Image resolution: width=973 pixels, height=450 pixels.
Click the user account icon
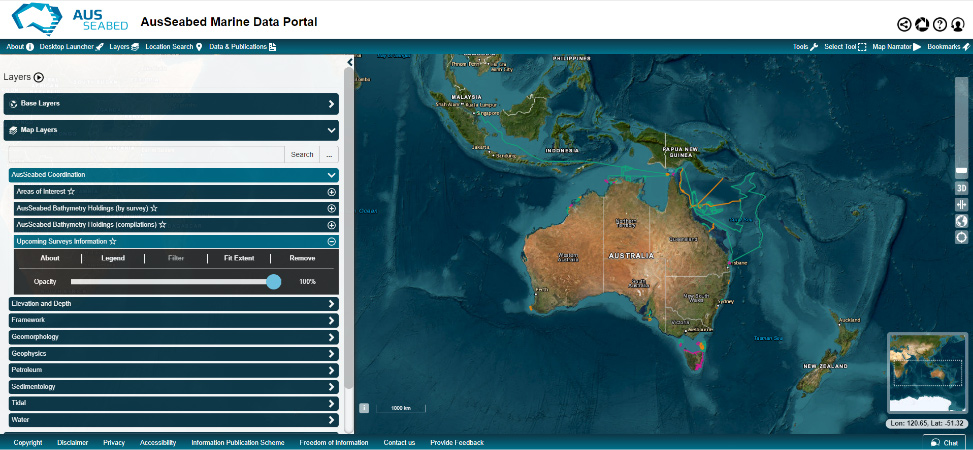coord(957,25)
